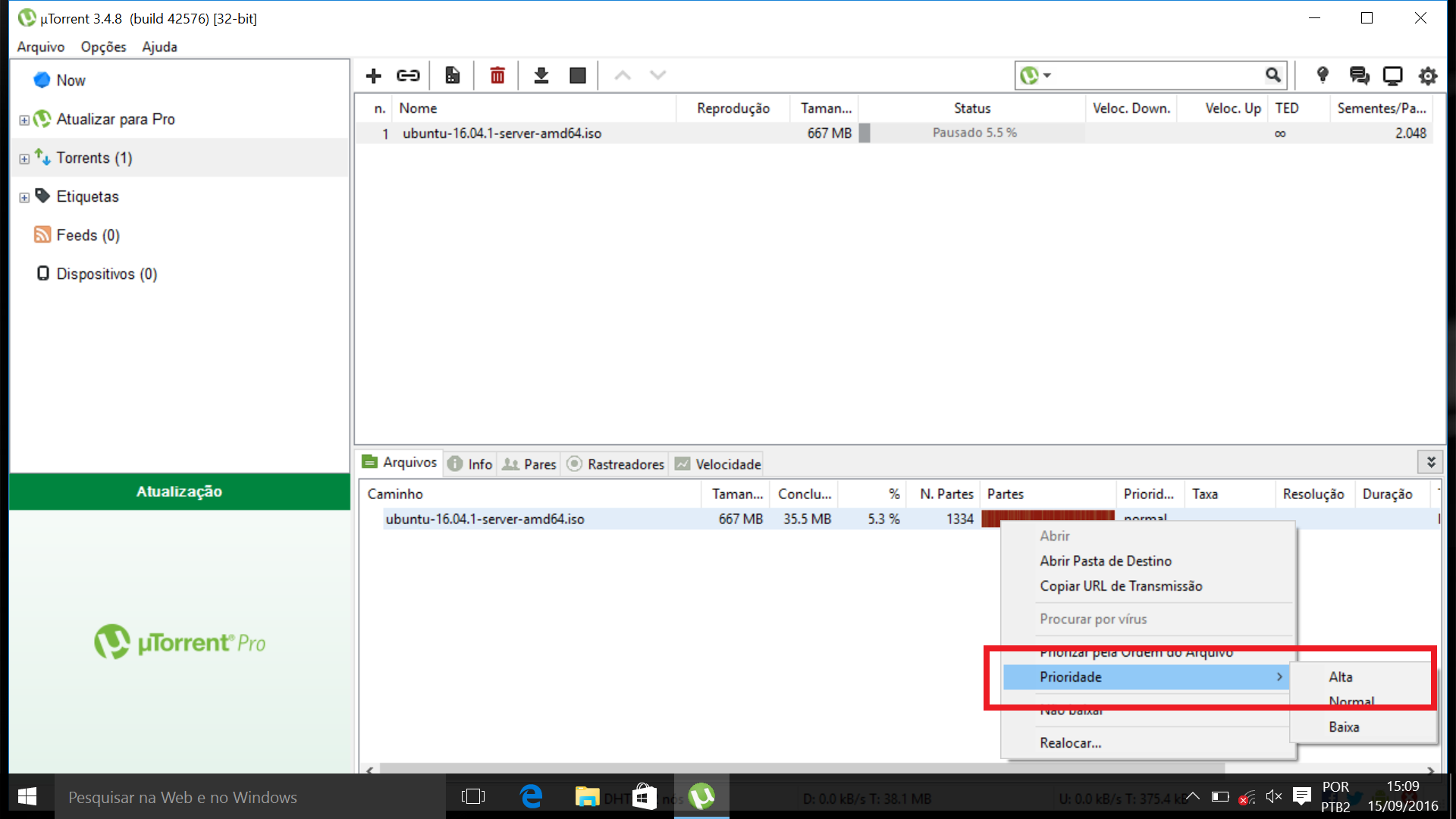This screenshot has height=819, width=1456.
Task: Open the Windows Start menu
Action: coord(27,796)
